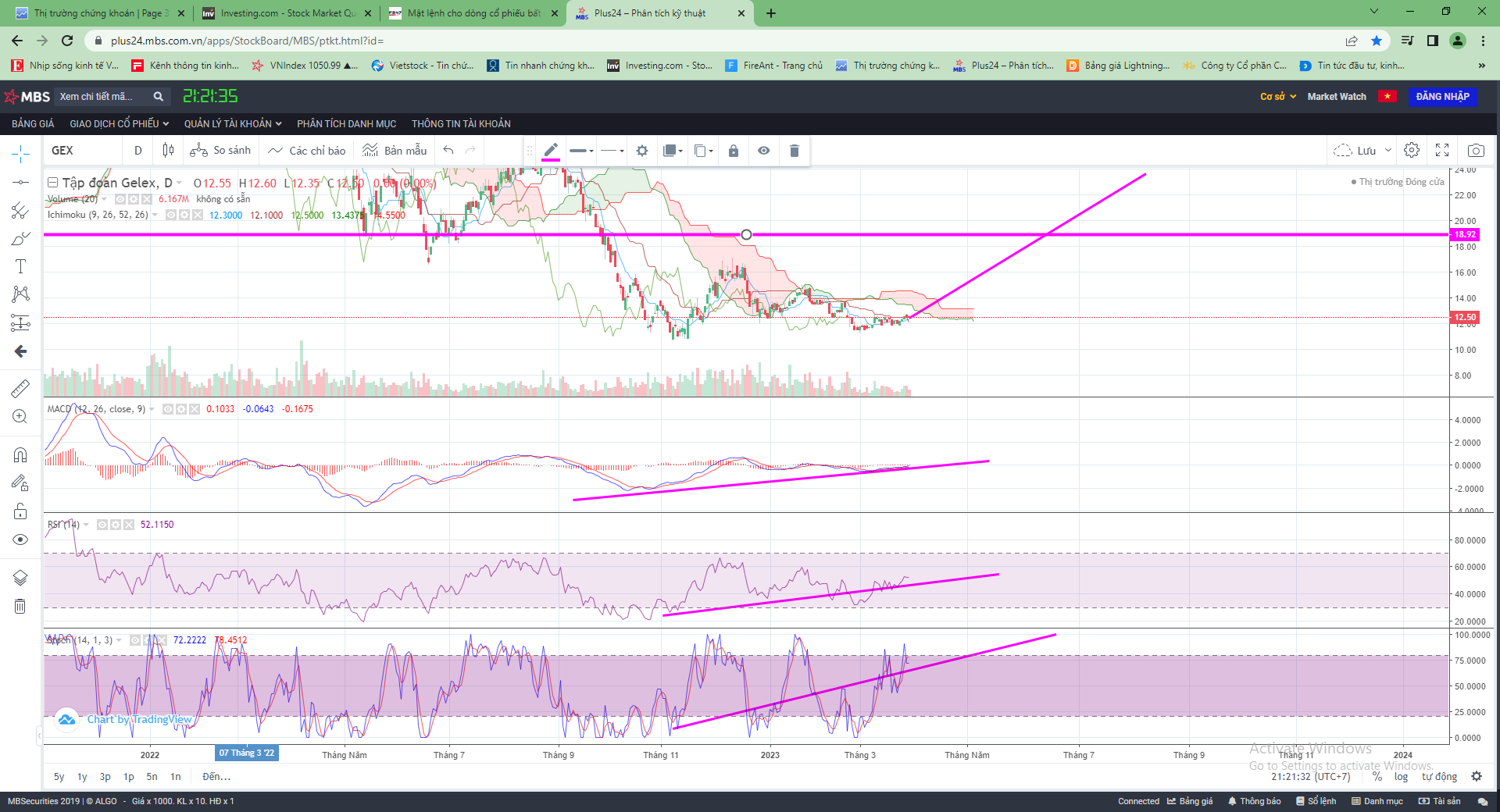Viewport: 1500px width, 812px height.
Task: Set the range to 1y
Action: tap(82, 777)
